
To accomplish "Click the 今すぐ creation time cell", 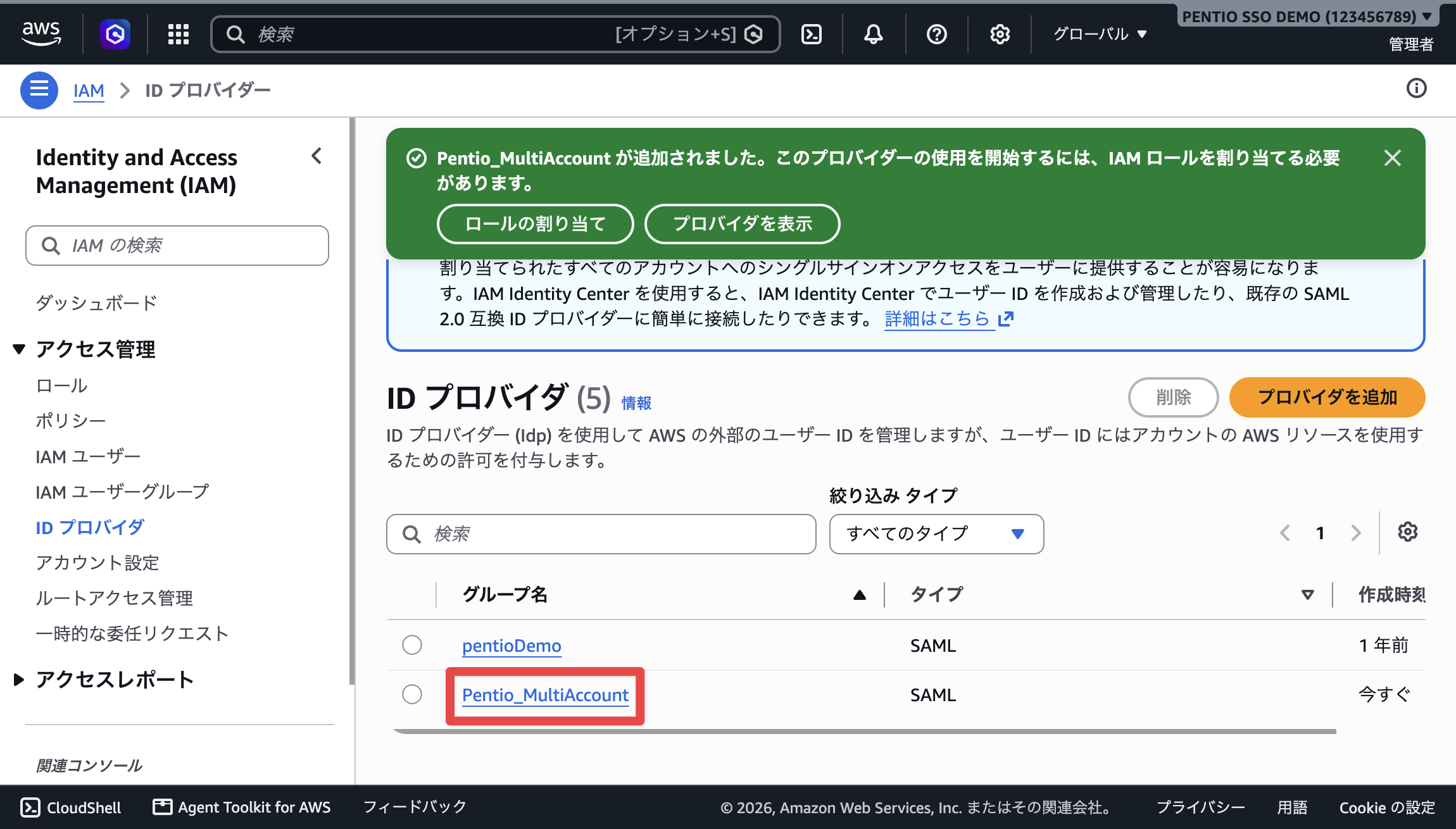I will (1384, 695).
